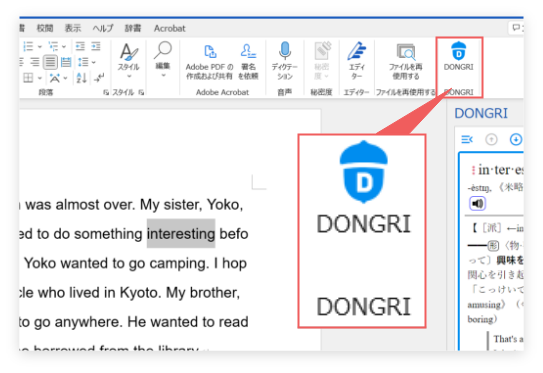This screenshot has width=543, height=373.
Task: Open the 表示 ribbon tab
Action: (73, 28)
